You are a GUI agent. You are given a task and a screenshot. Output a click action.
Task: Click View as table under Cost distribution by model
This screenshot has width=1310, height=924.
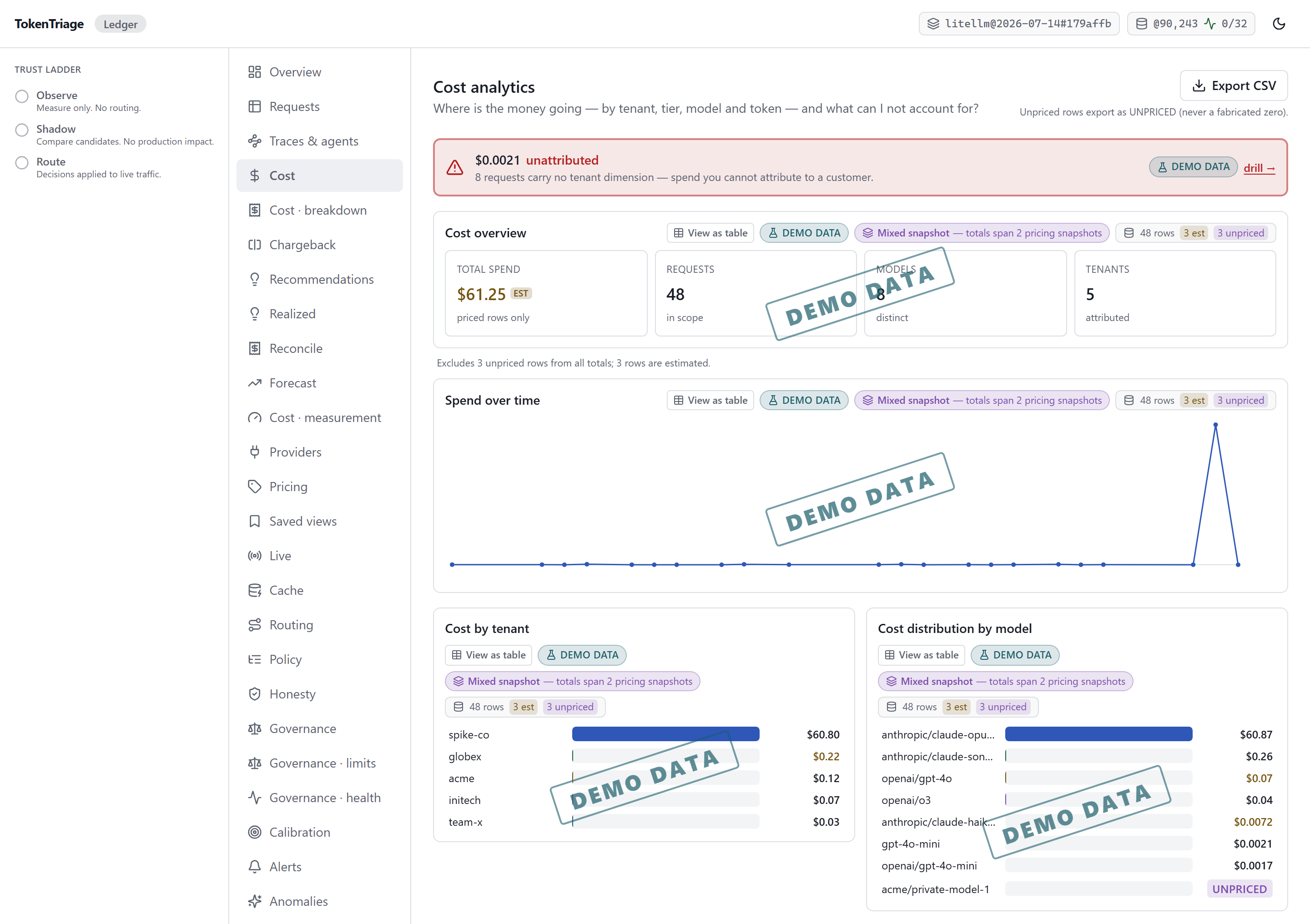coord(922,655)
